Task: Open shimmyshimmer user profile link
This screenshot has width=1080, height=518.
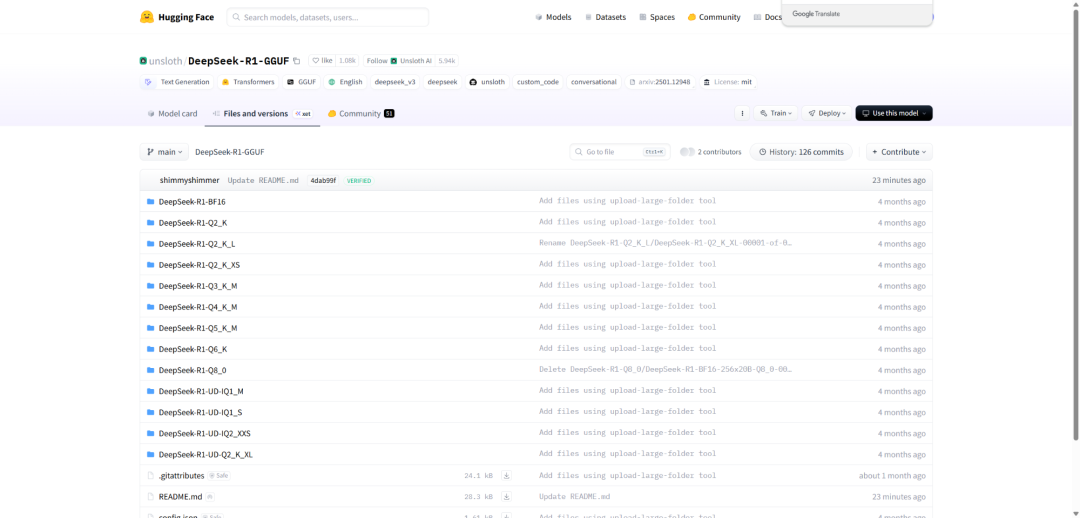Action: 189,180
